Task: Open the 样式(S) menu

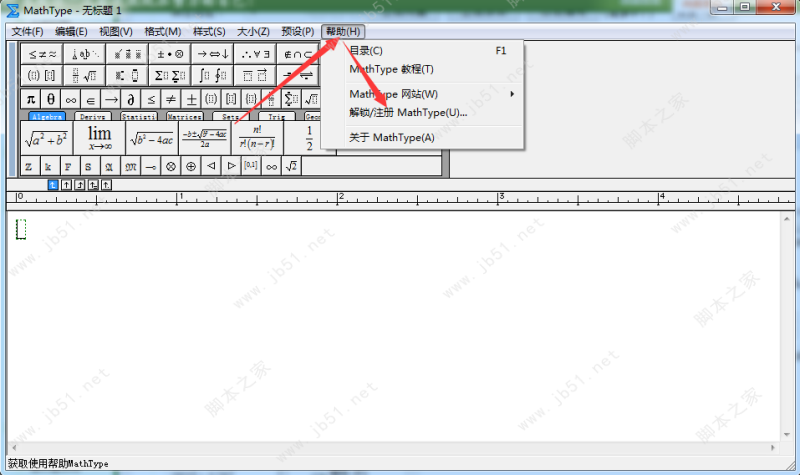Action: point(209,32)
